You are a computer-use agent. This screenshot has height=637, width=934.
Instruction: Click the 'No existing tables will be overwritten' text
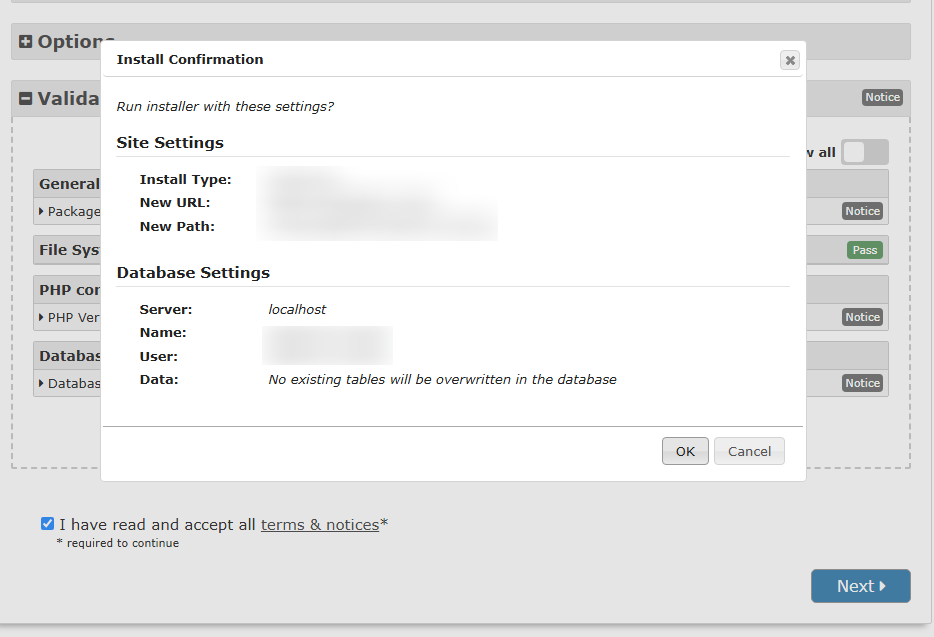coord(443,380)
